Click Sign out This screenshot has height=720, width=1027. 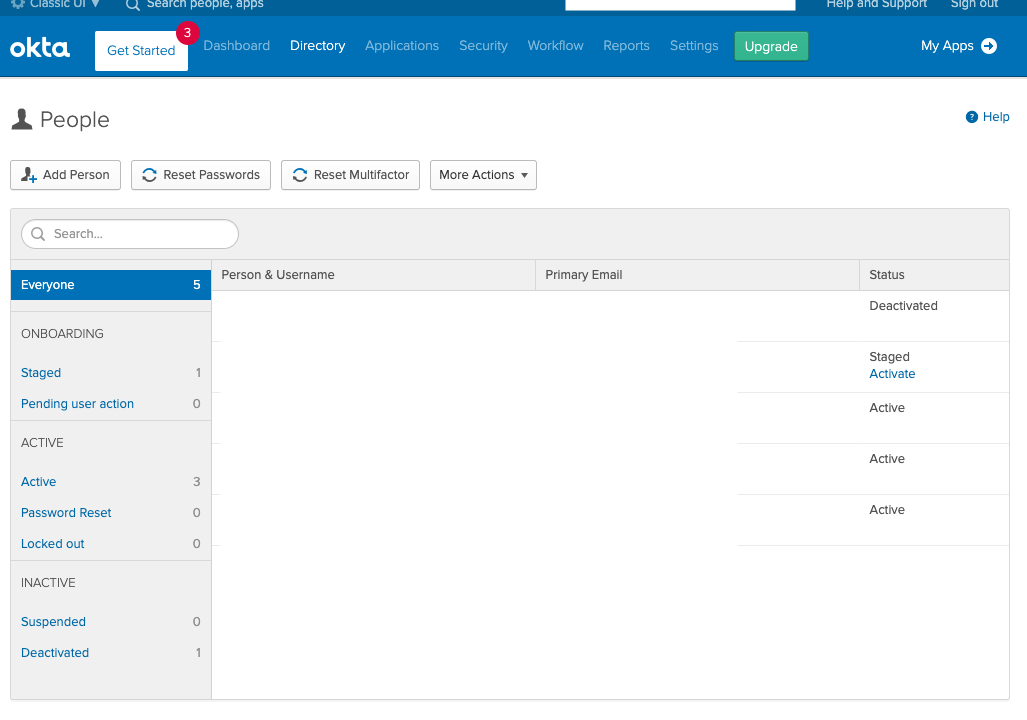click(x=974, y=4)
